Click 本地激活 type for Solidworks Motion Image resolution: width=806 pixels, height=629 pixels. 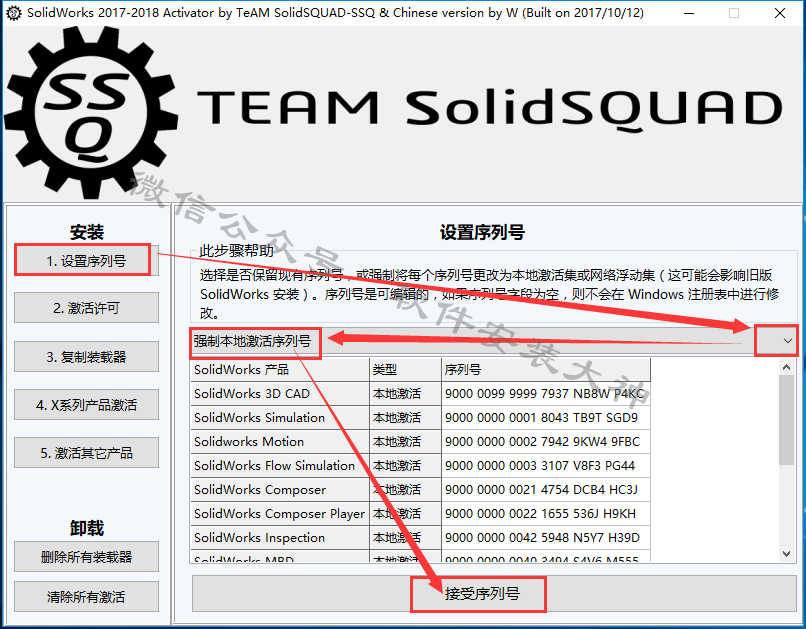click(406, 441)
